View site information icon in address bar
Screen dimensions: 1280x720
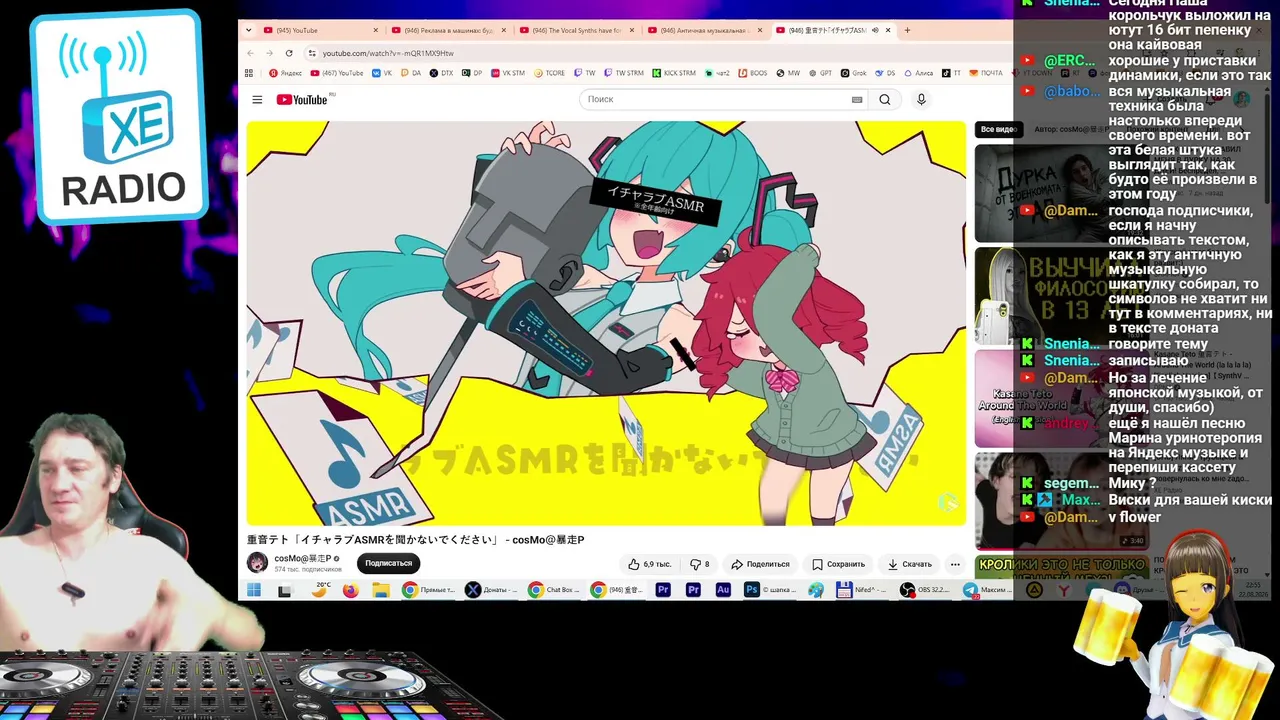[x=312, y=53]
